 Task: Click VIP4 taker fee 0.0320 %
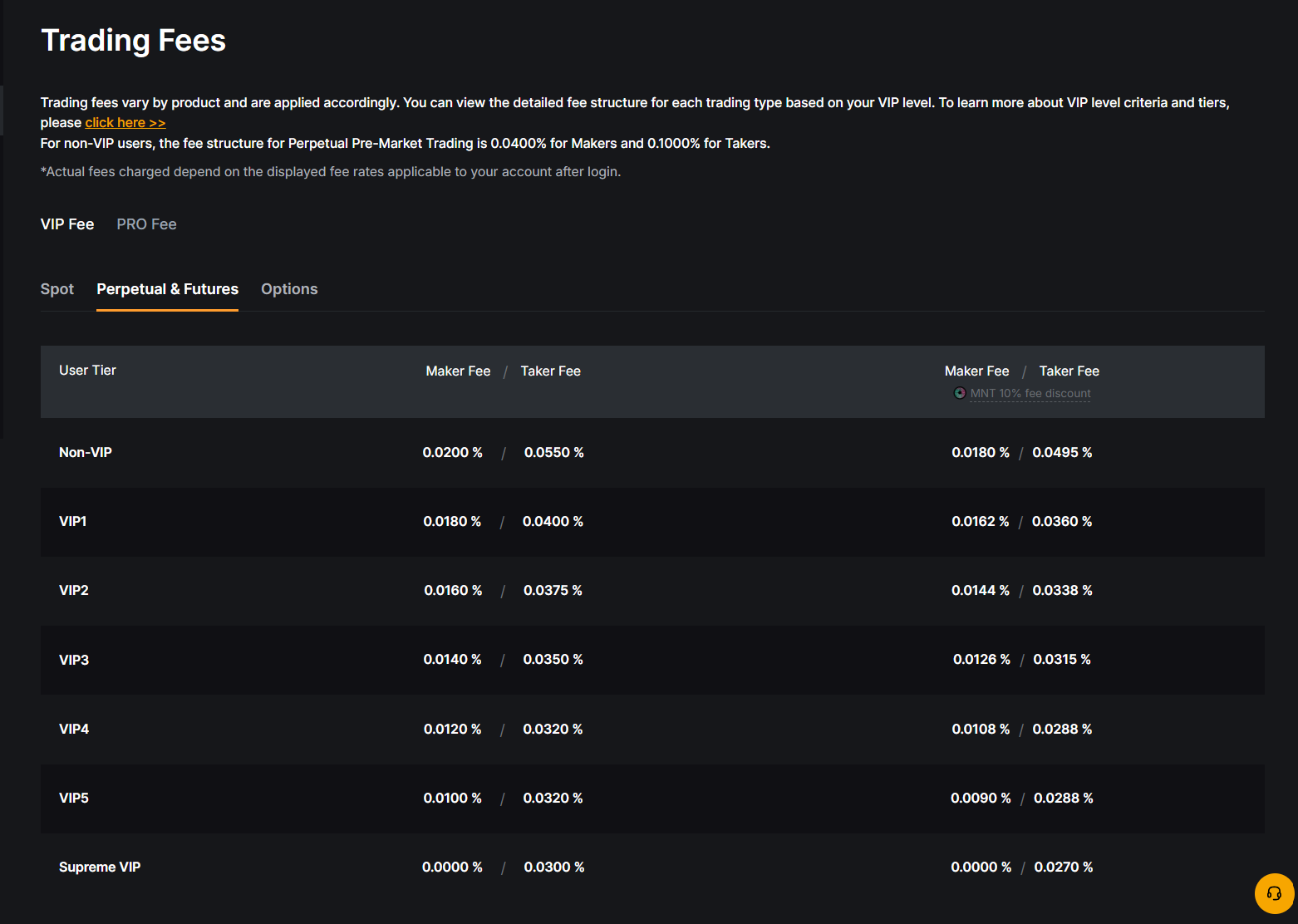click(x=553, y=730)
